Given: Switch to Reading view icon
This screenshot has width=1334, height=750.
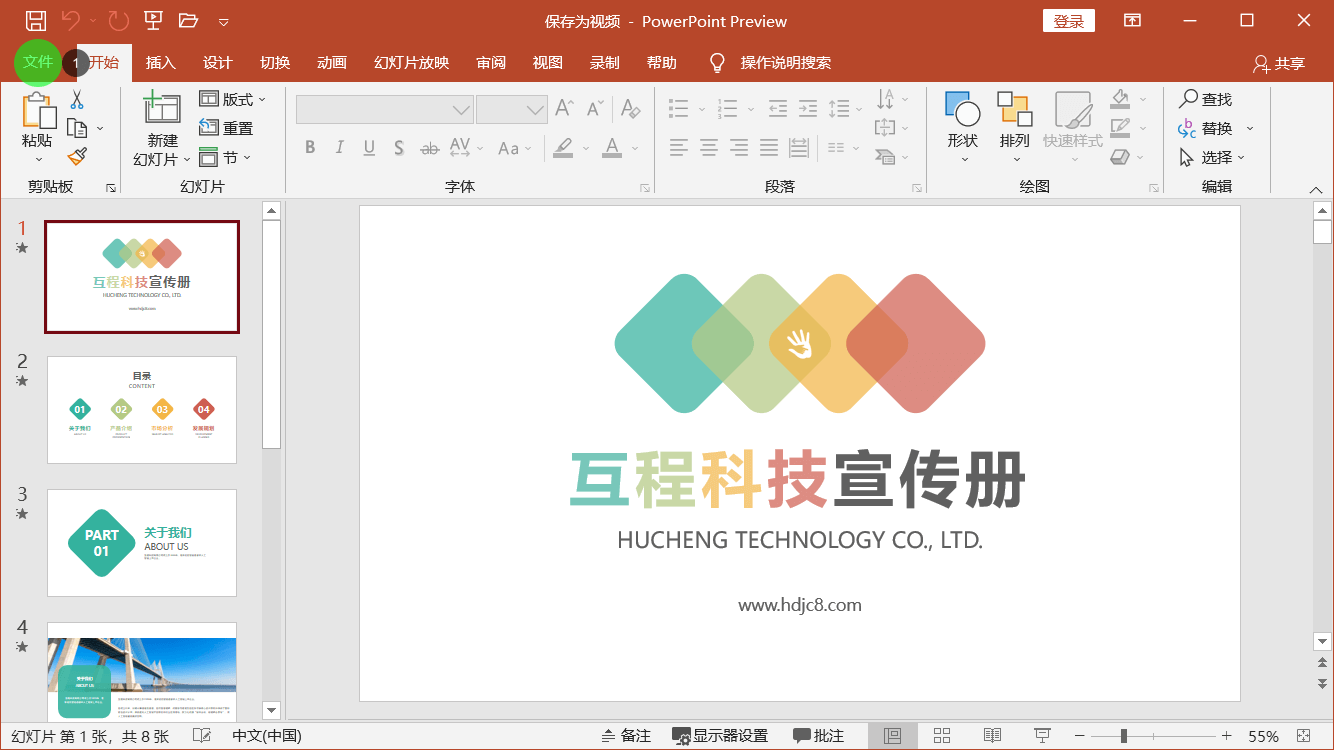Looking at the screenshot, I should [992, 736].
